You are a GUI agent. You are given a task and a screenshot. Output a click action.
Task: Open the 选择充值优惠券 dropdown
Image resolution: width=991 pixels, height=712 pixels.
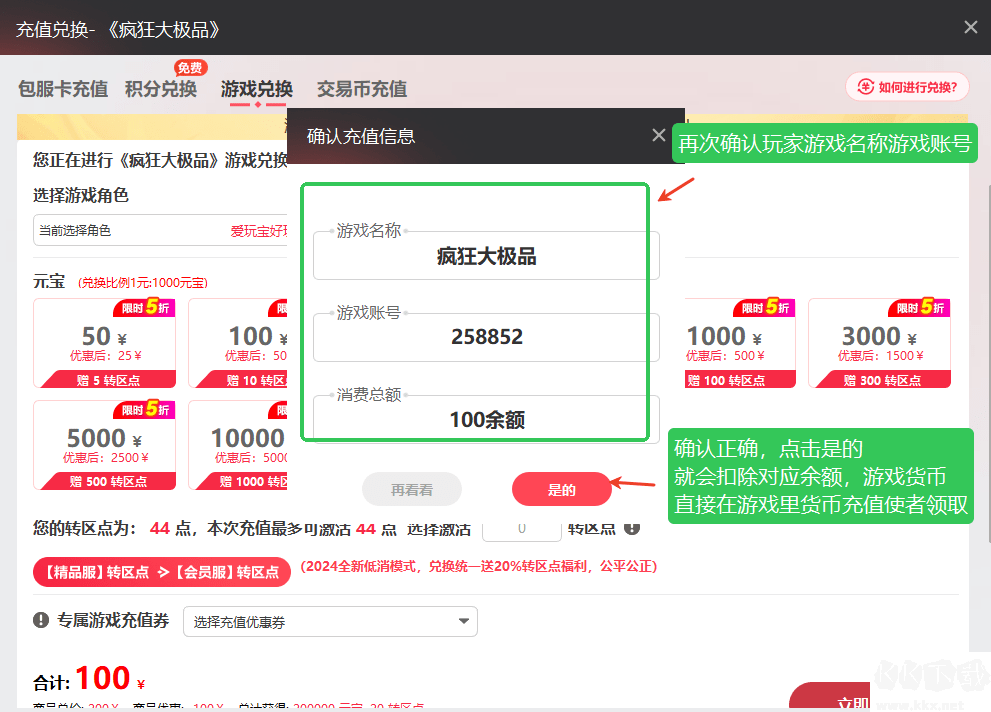click(x=330, y=621)
